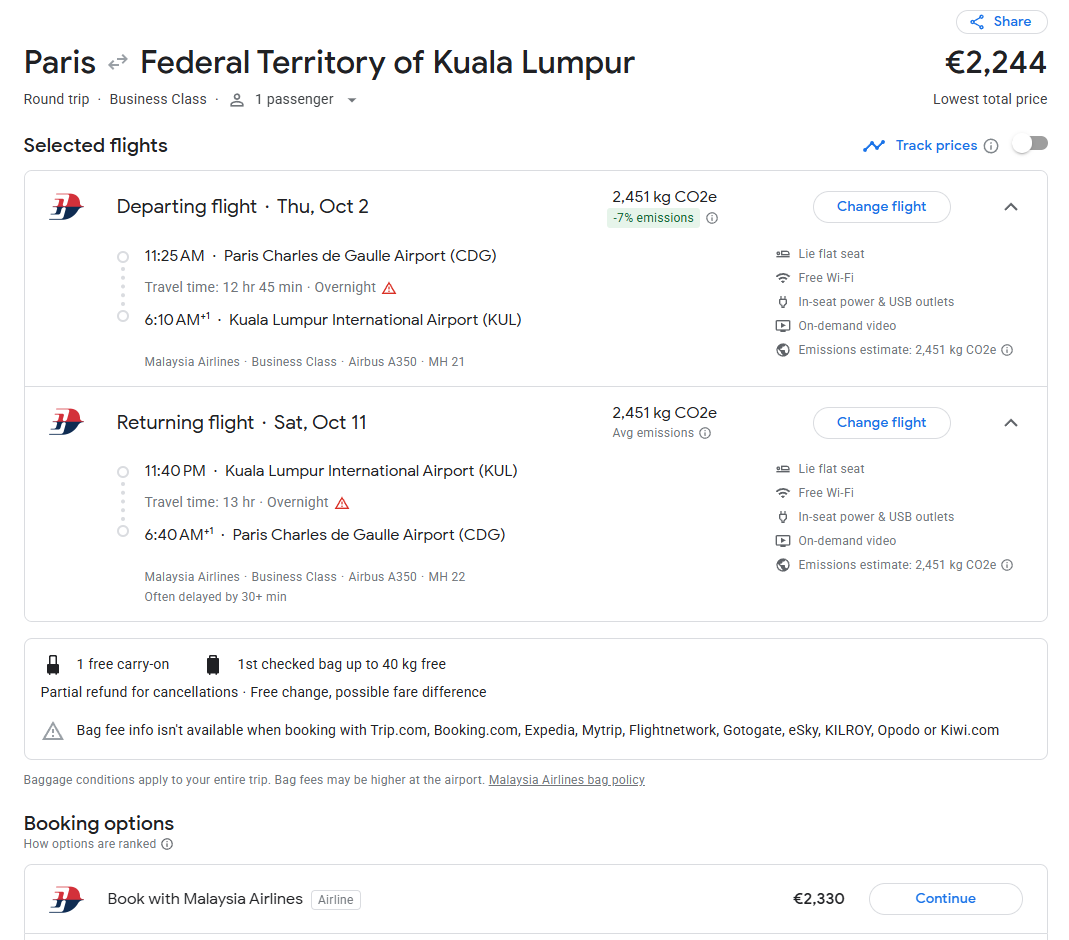The height and width of the screenshot is (940, 1069).
Task: Click the round trip arrows icon
Action: 118,62
